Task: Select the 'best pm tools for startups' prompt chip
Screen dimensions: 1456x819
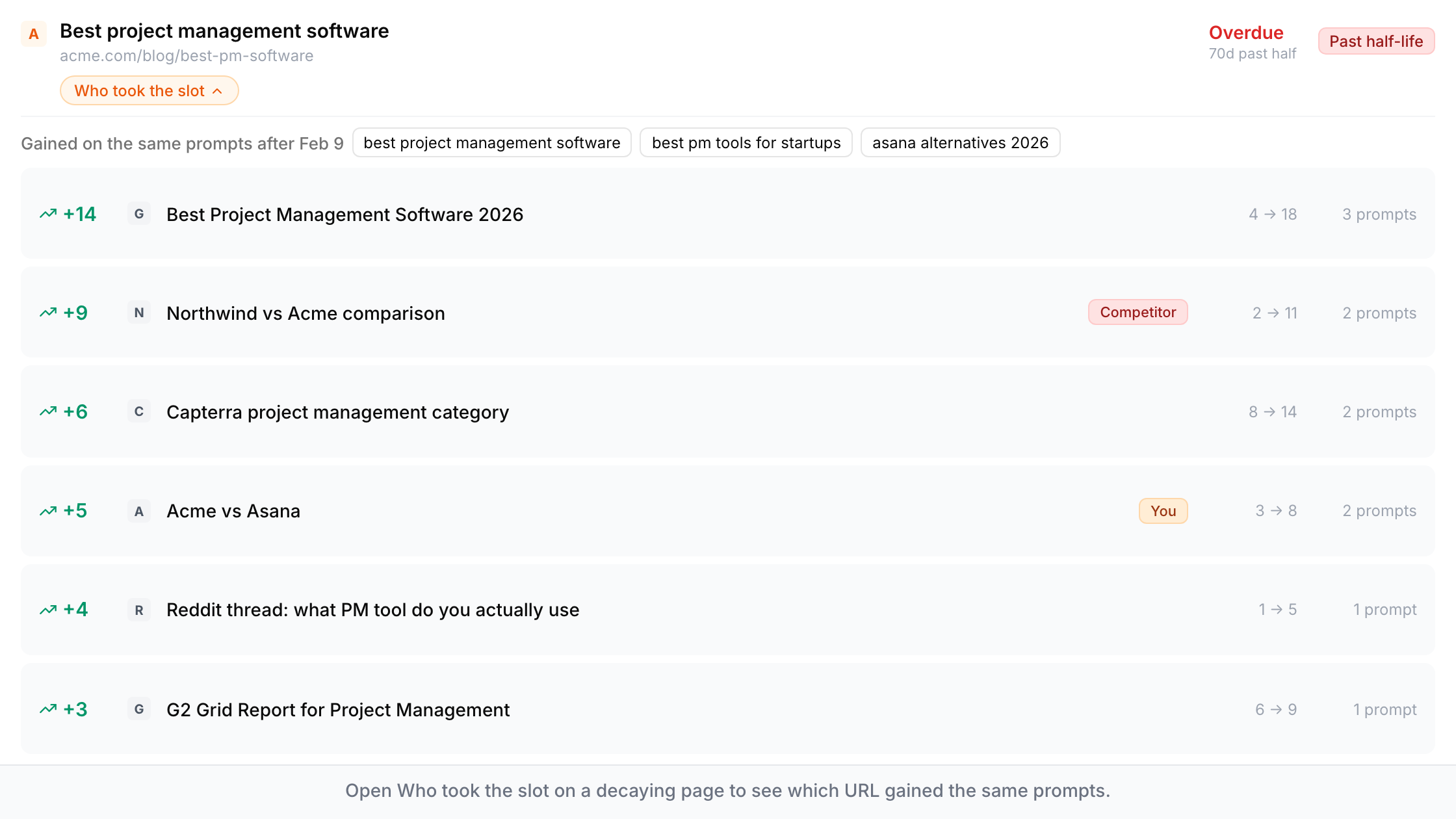Action: [746, 142]
